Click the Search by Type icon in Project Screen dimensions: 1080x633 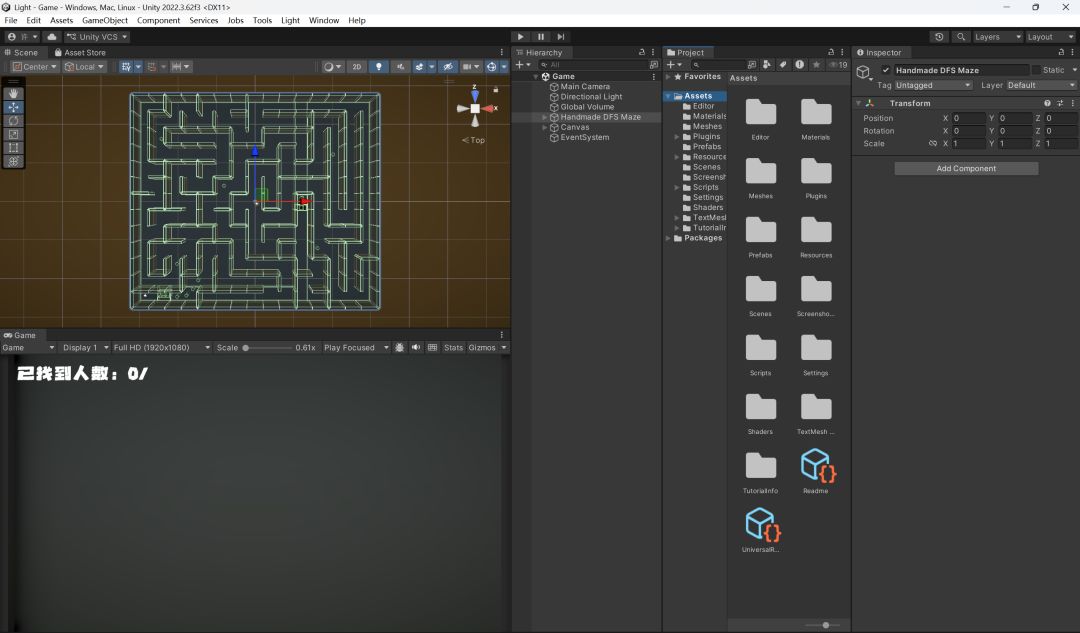coord(767,65)
